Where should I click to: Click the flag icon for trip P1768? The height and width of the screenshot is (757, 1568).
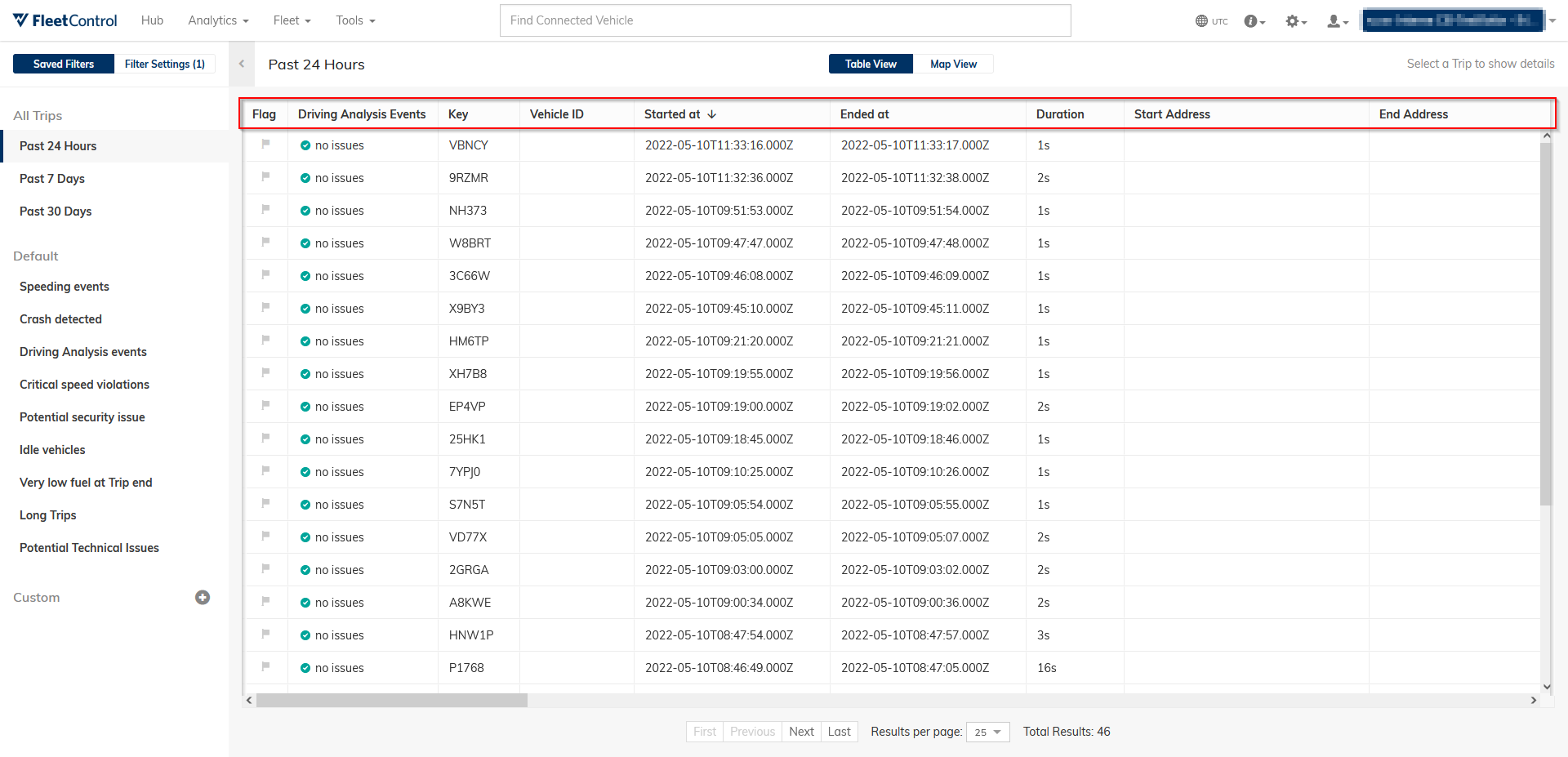[x=265, y=666]
